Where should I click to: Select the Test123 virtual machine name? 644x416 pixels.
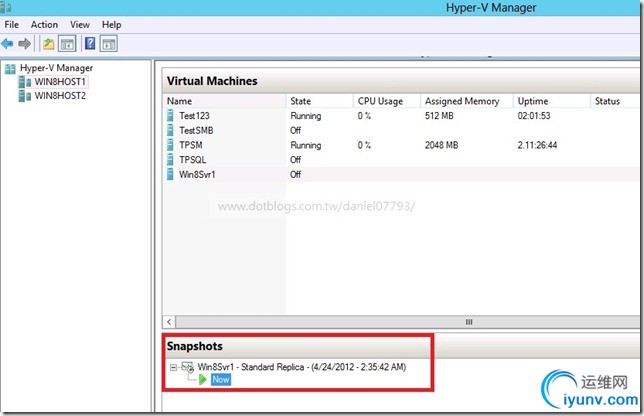pos(194,116)
